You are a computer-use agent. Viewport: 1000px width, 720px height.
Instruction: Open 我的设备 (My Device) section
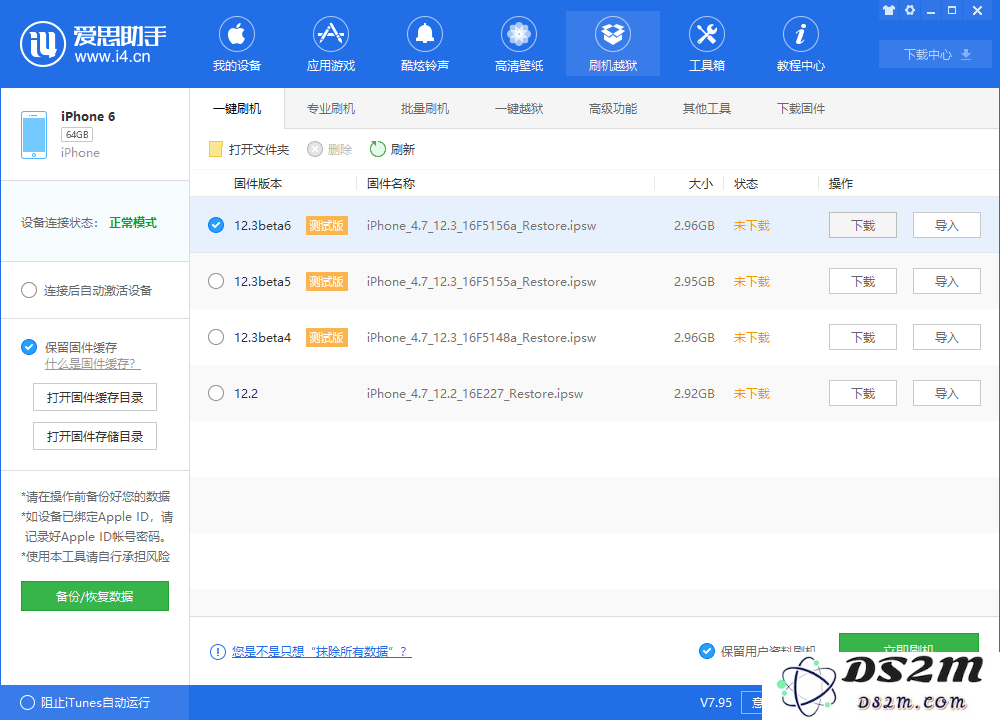pos(237,44)
